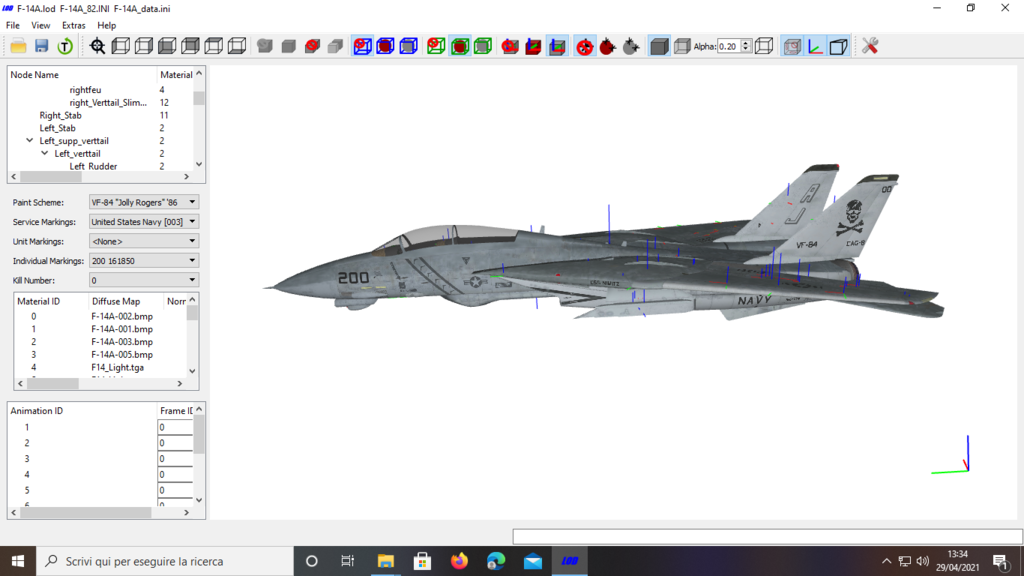Open the Unit Markings dropdown
This screenshot has height=576, width=1024.
point(144,241)
